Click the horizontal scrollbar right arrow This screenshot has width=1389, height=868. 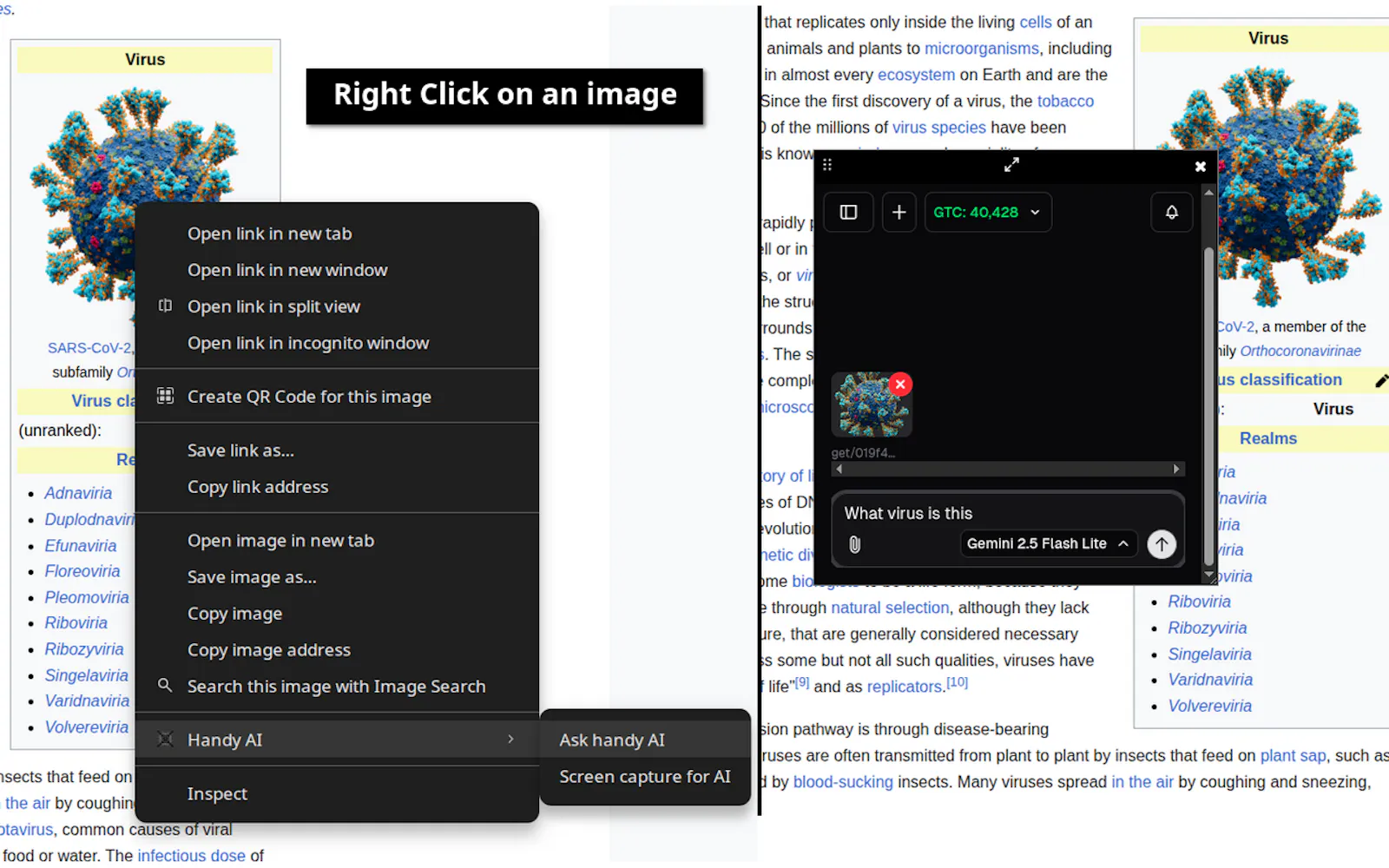point(1176,469)
